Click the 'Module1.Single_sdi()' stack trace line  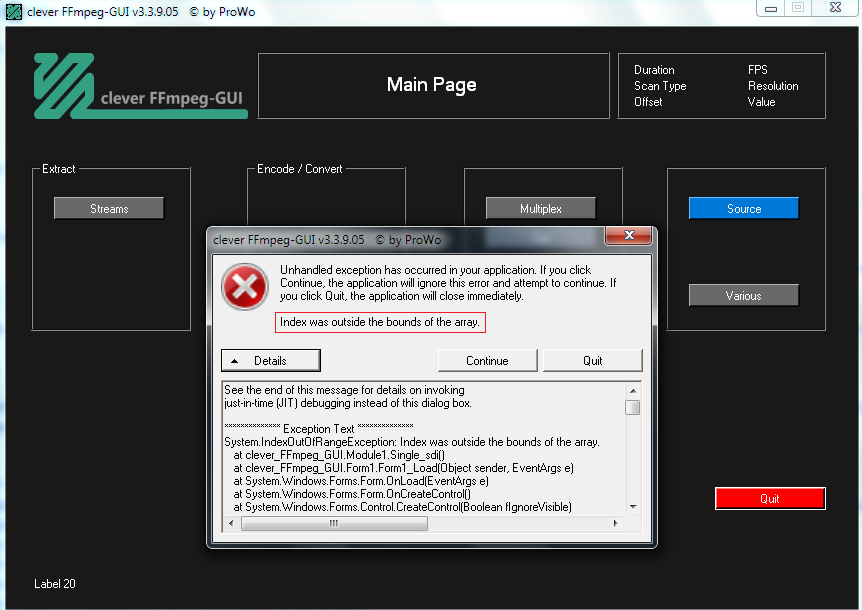coord(339,455)
